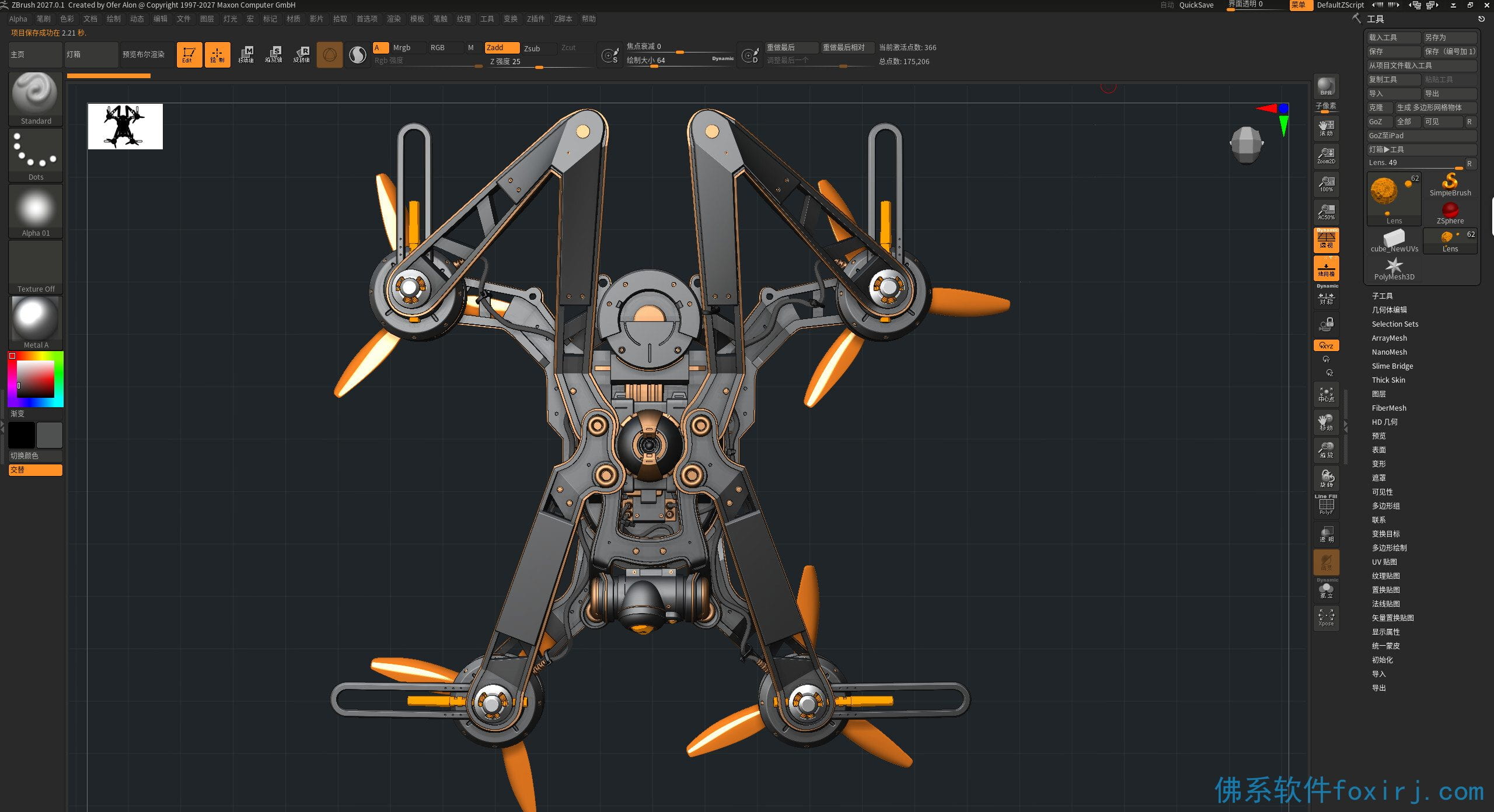
Task: Click the AC50% half-size icon
Action: (x=1326, y=212)
